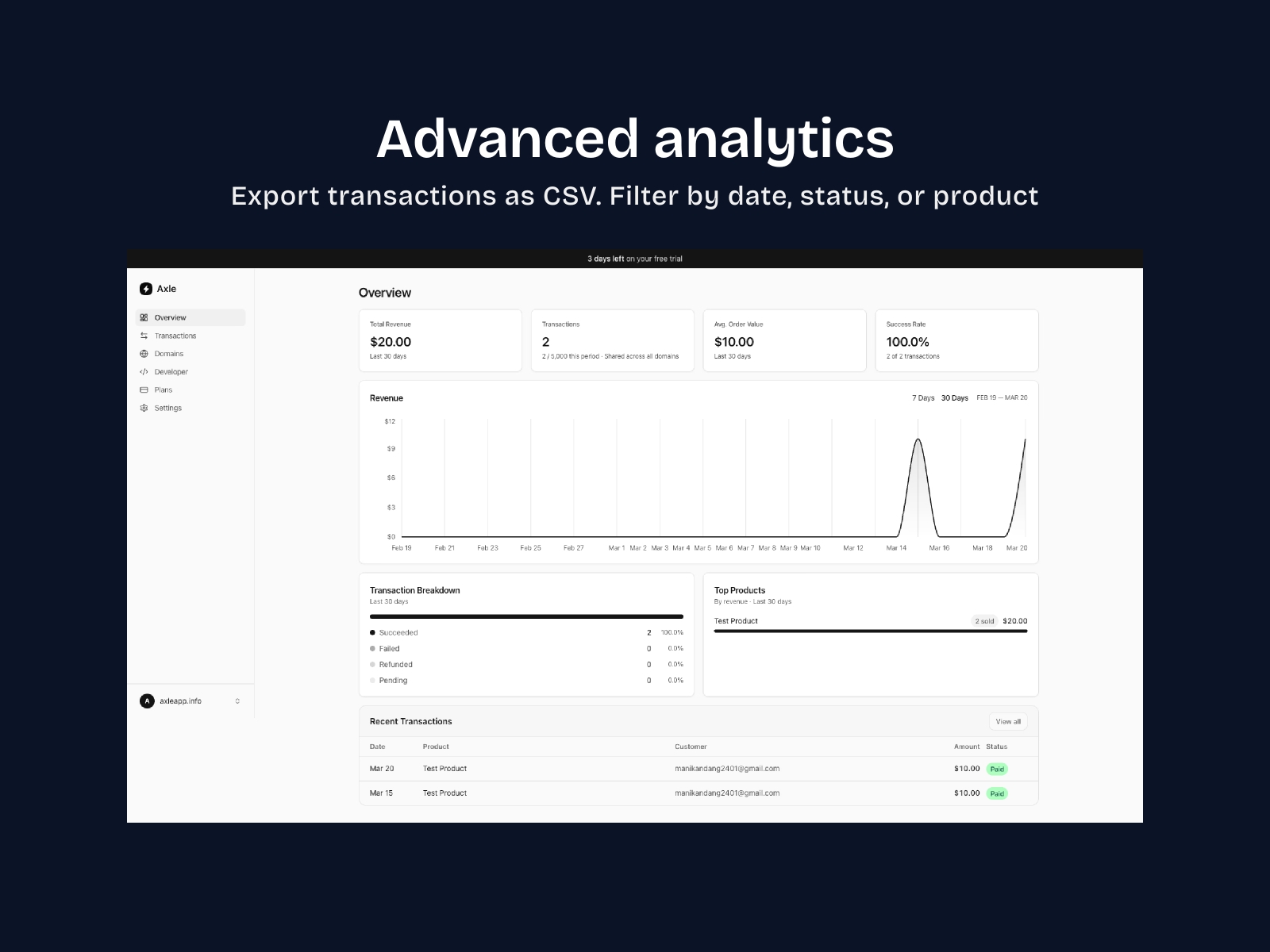Navigate to Settings in the sidebar
Image resolution: width=1270 pixels, height=952 pixels.
pyautogui.click(x=167, y=408)
